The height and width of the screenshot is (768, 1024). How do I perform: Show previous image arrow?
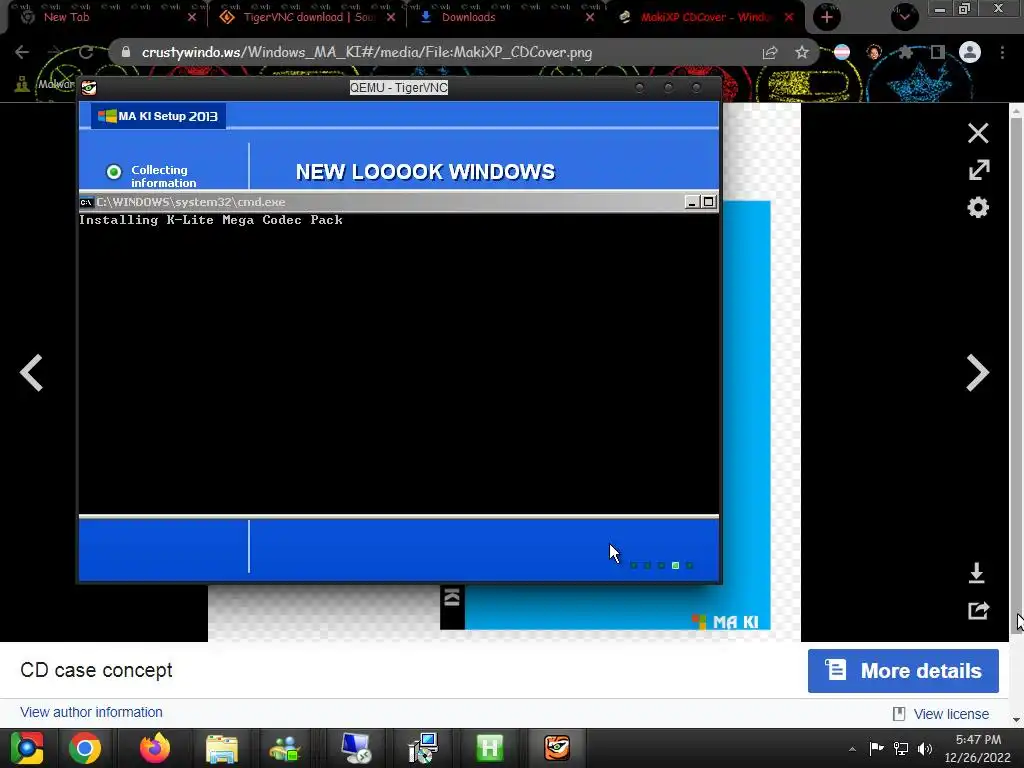point(31,373)
